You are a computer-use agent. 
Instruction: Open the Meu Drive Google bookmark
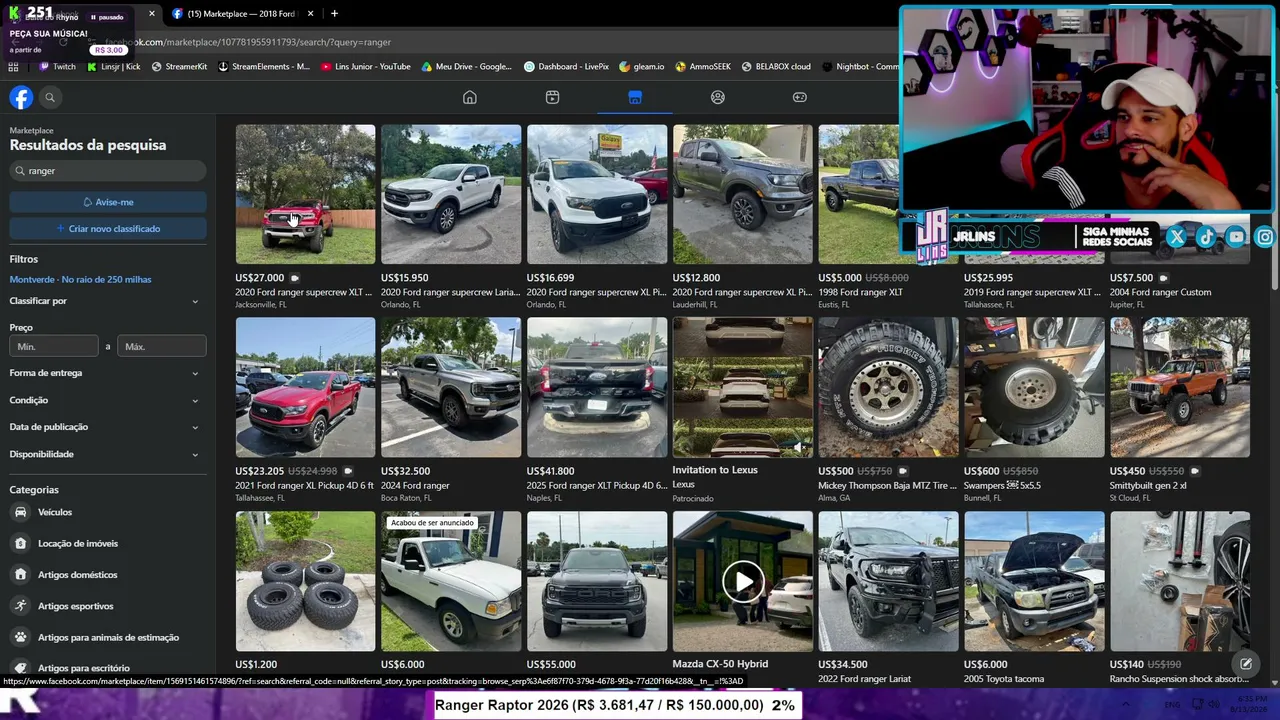[467, 67]
